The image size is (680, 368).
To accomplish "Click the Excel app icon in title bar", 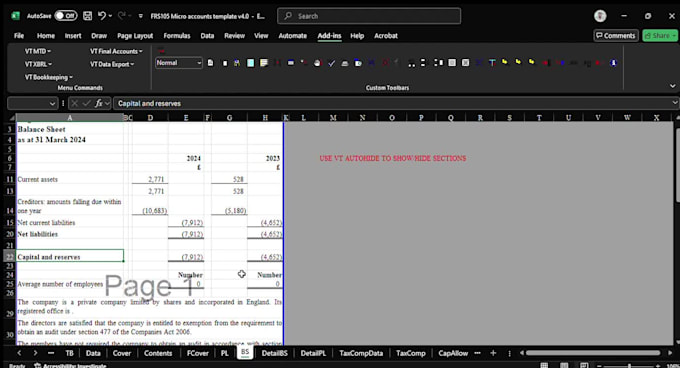I will coord(15,16).
